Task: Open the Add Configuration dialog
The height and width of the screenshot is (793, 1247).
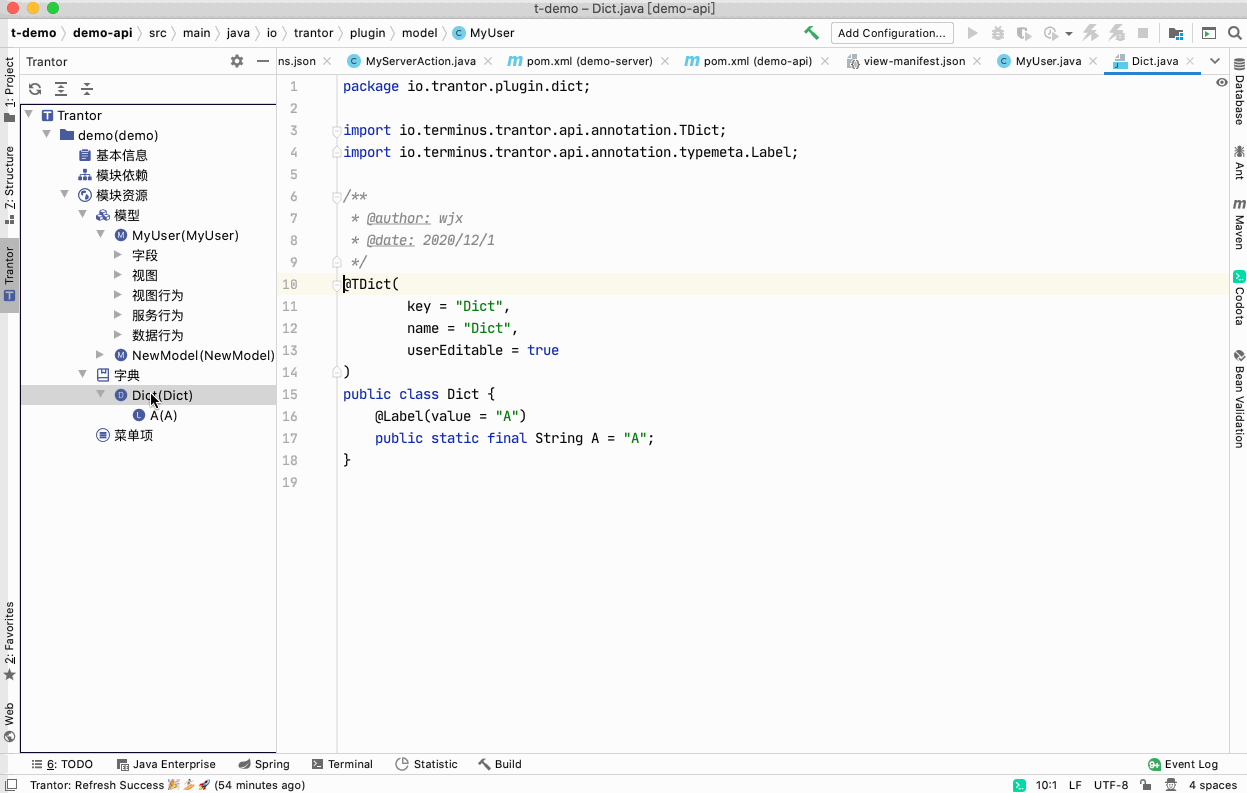Action: click(x=892, y=33)
